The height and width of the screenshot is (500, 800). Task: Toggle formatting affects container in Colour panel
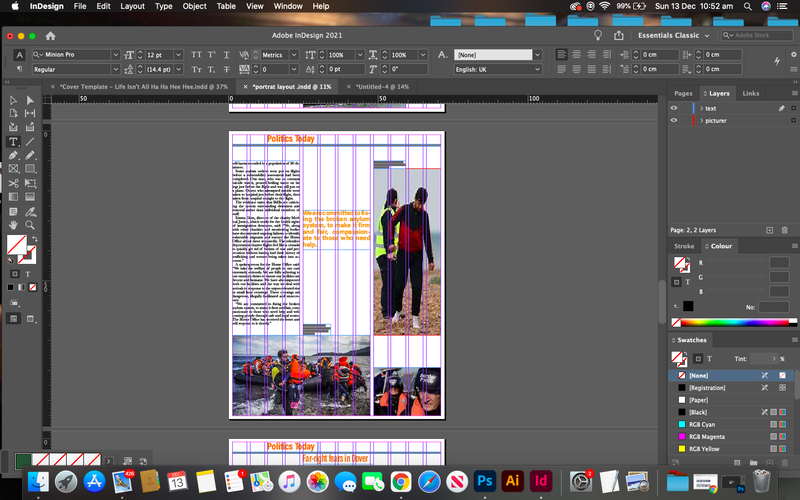coord(677,282)
